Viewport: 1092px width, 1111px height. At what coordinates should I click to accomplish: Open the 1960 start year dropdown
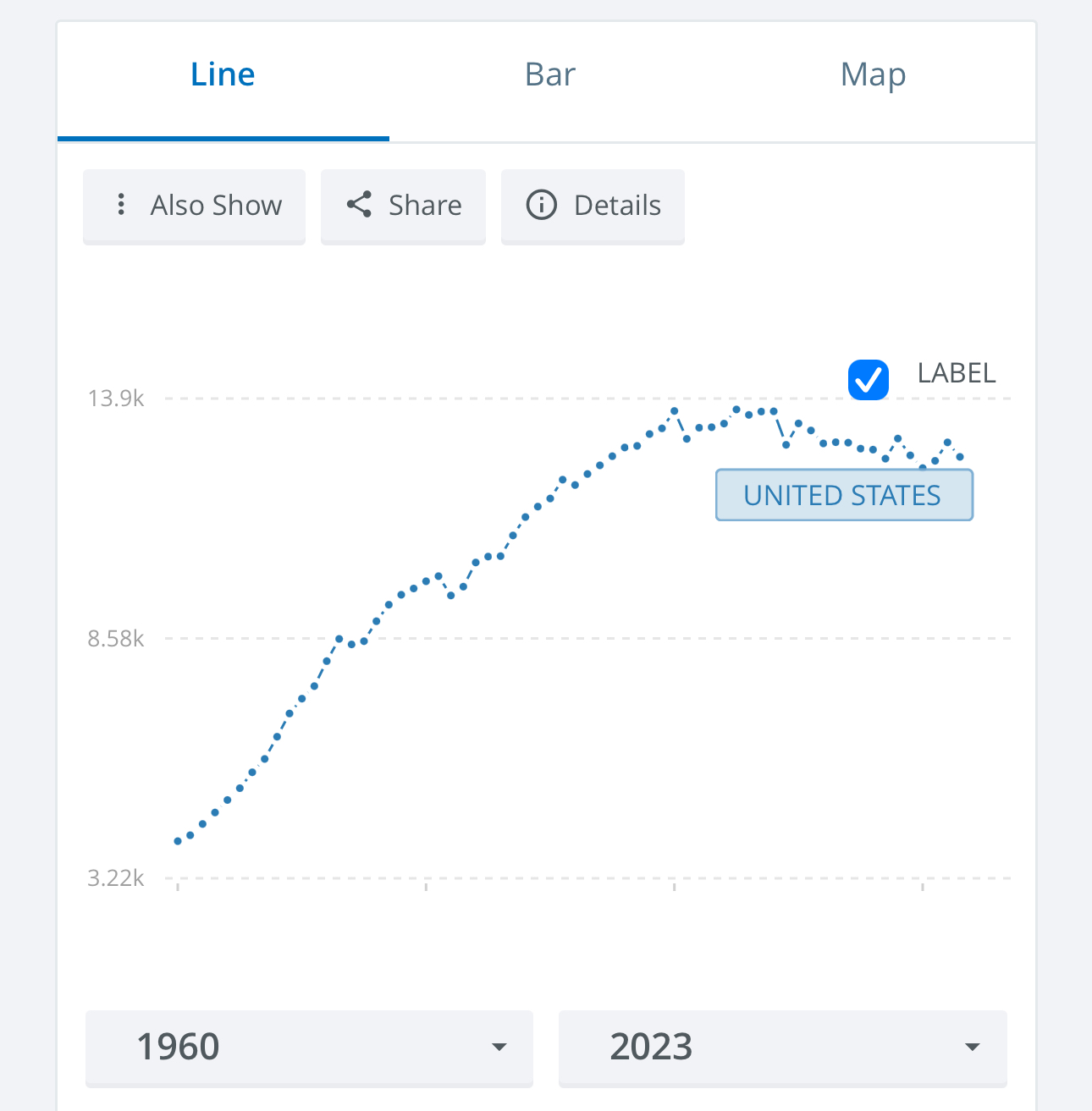pyautogui.click(x=309, y=1048)
